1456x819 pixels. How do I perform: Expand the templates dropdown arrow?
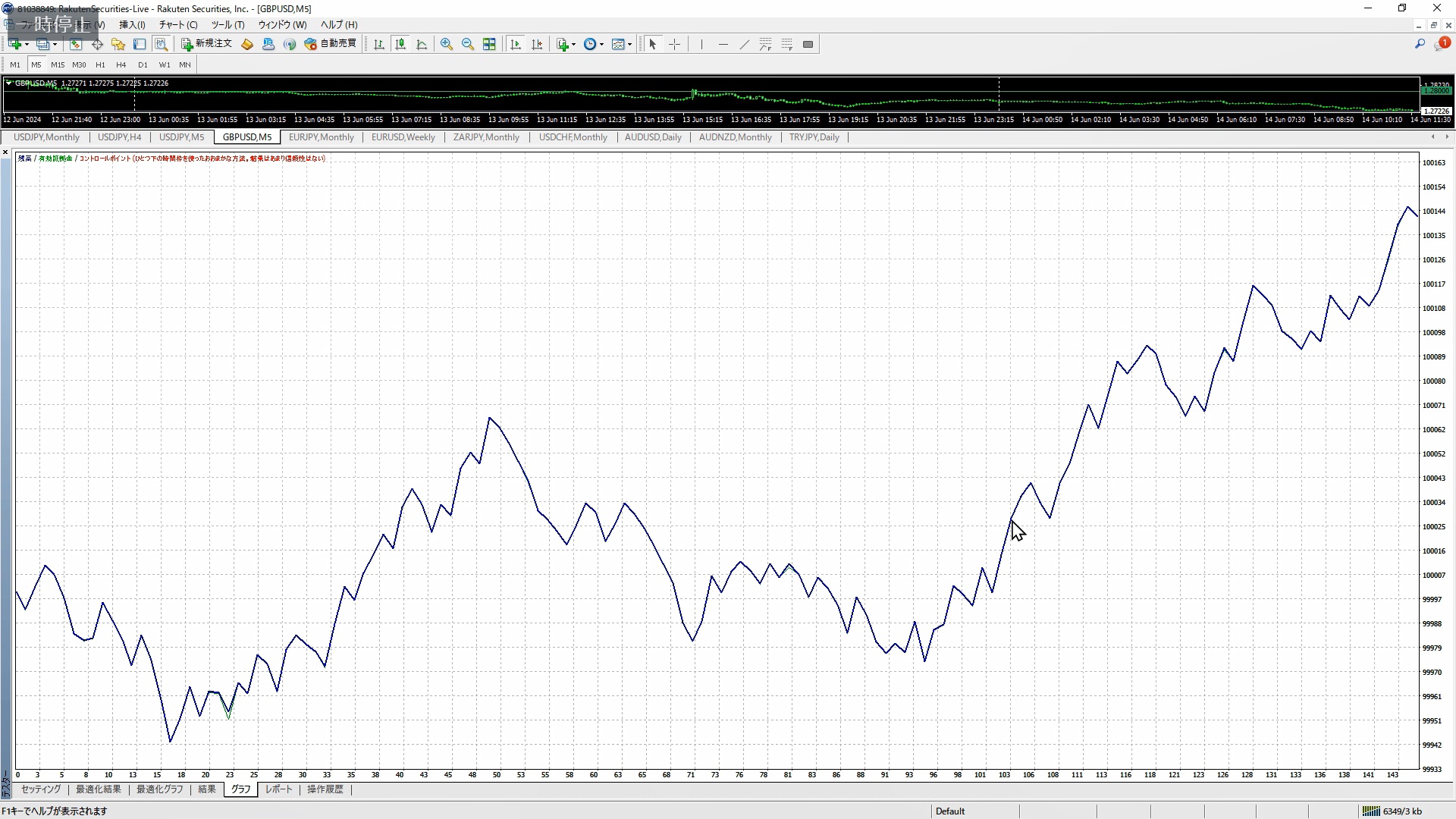629,44
